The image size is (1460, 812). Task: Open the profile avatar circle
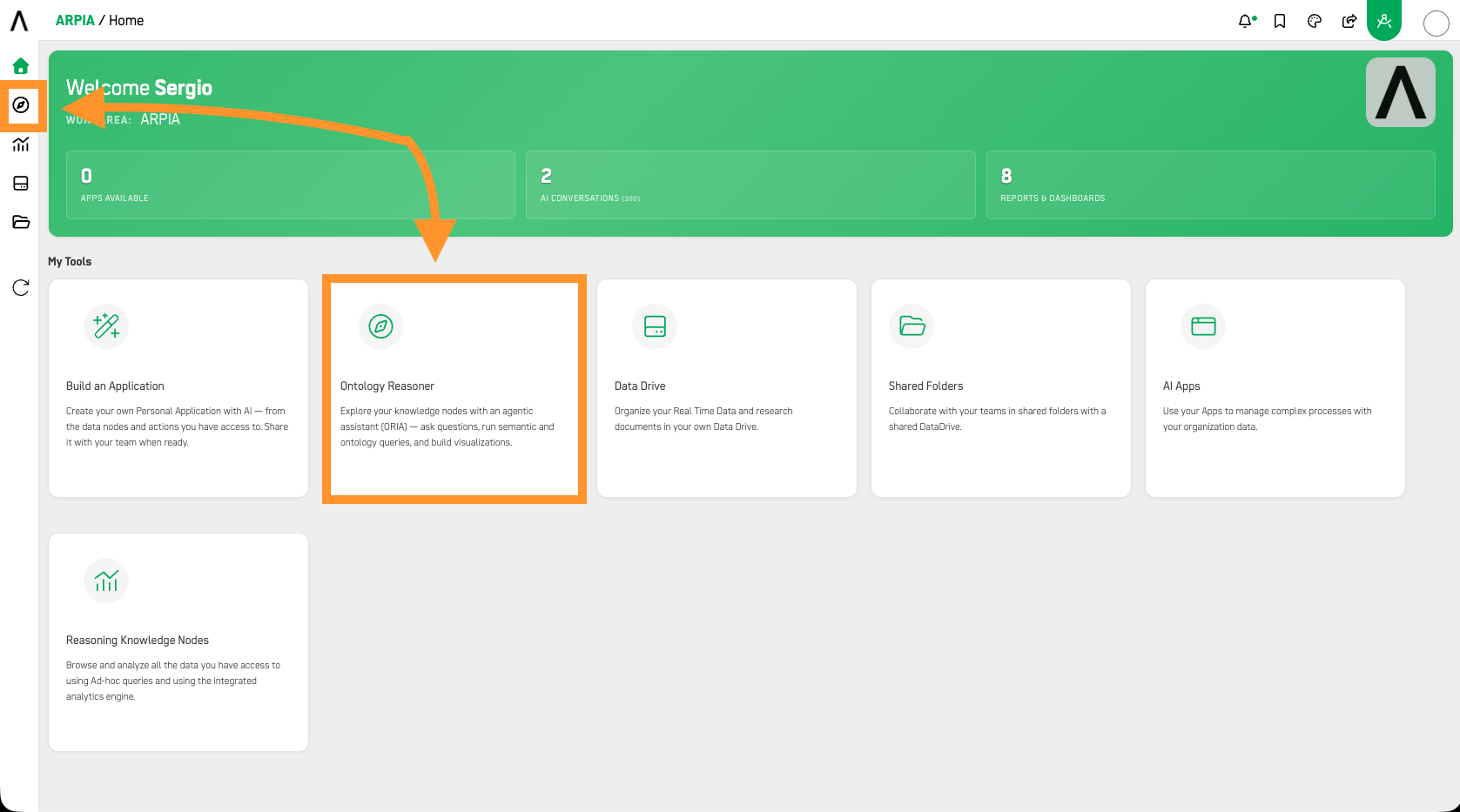1436,23
